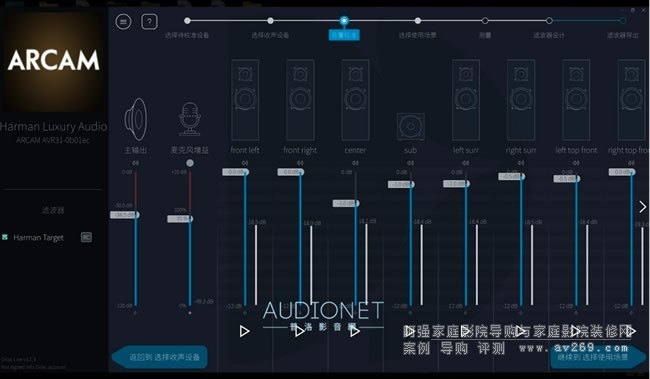Toggle the Harman Target checkbox
Image resolution: width=650 pixels, height=379 pixels.
click(x=5, y=237)
